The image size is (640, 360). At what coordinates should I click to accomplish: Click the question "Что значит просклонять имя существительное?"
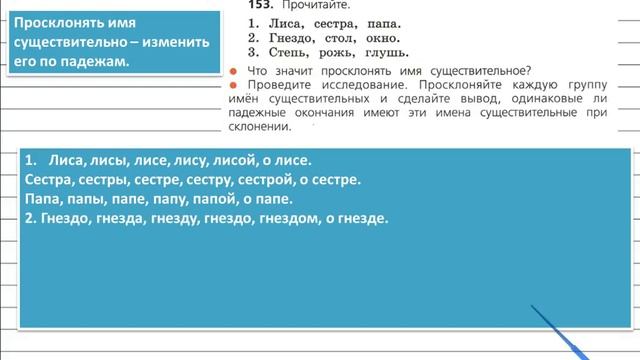[389, 71]
